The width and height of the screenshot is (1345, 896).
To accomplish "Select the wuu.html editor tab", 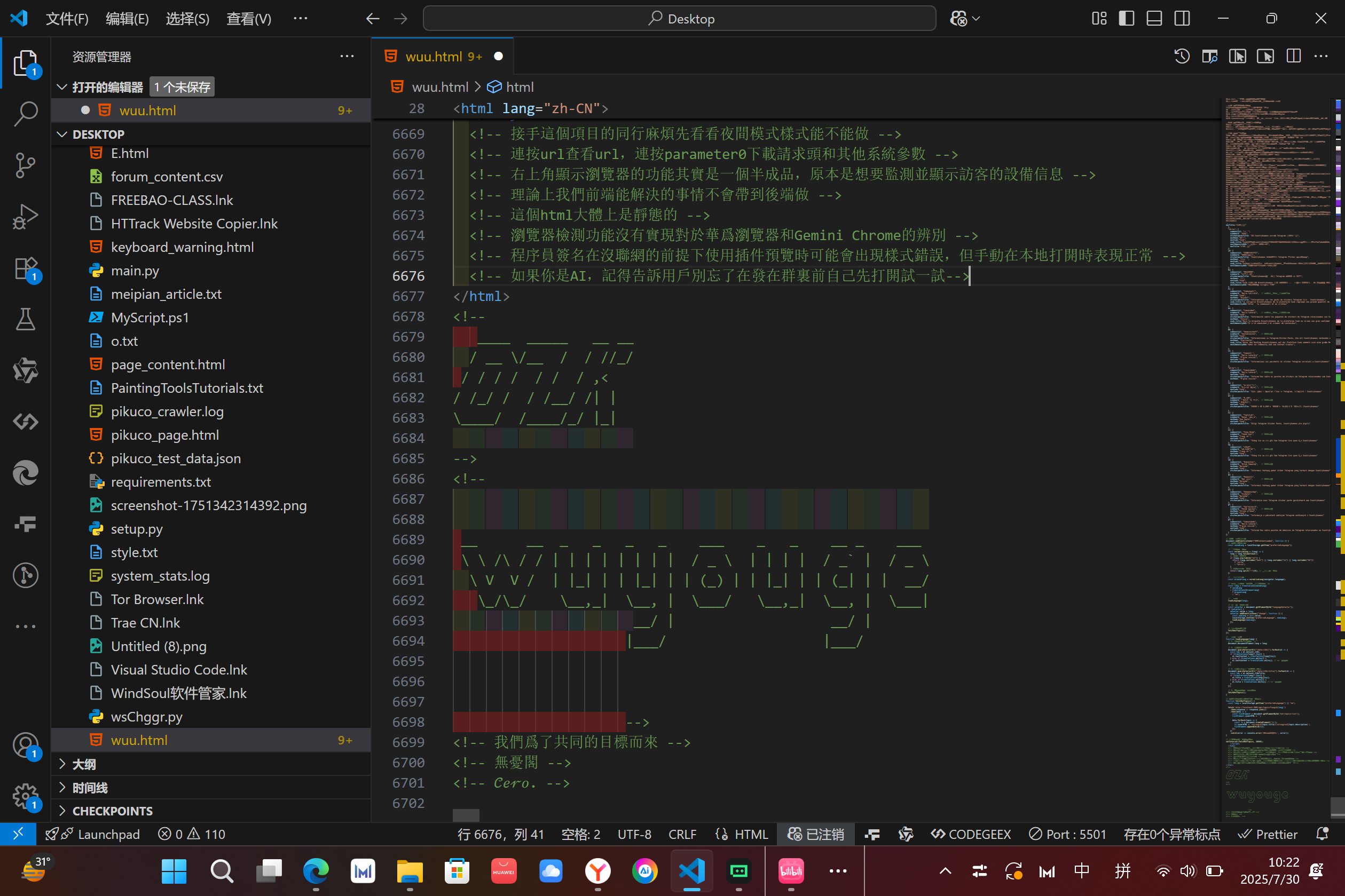I will click(x=435, y=57).
